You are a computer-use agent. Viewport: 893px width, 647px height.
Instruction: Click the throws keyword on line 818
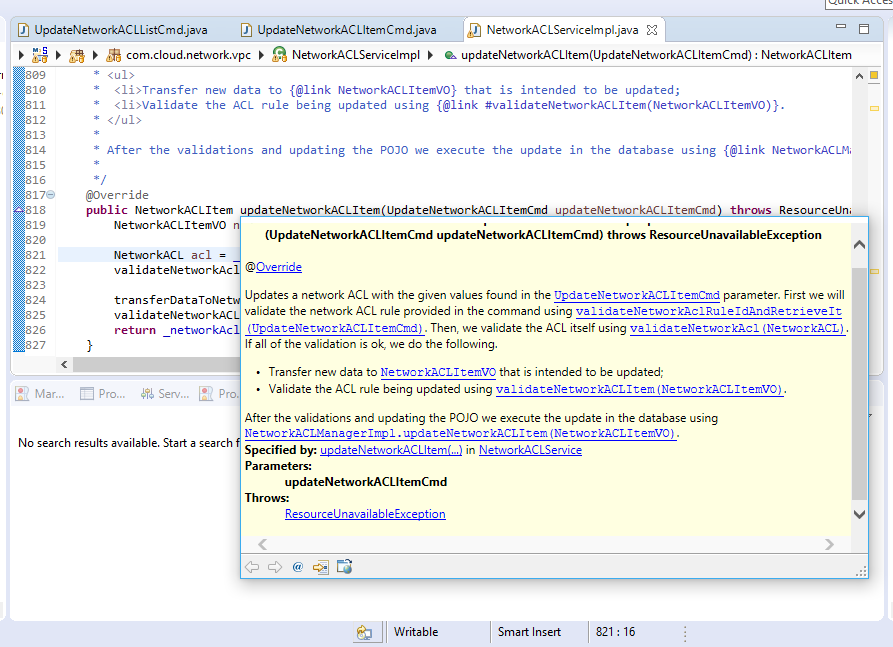[x=751, y=210]
